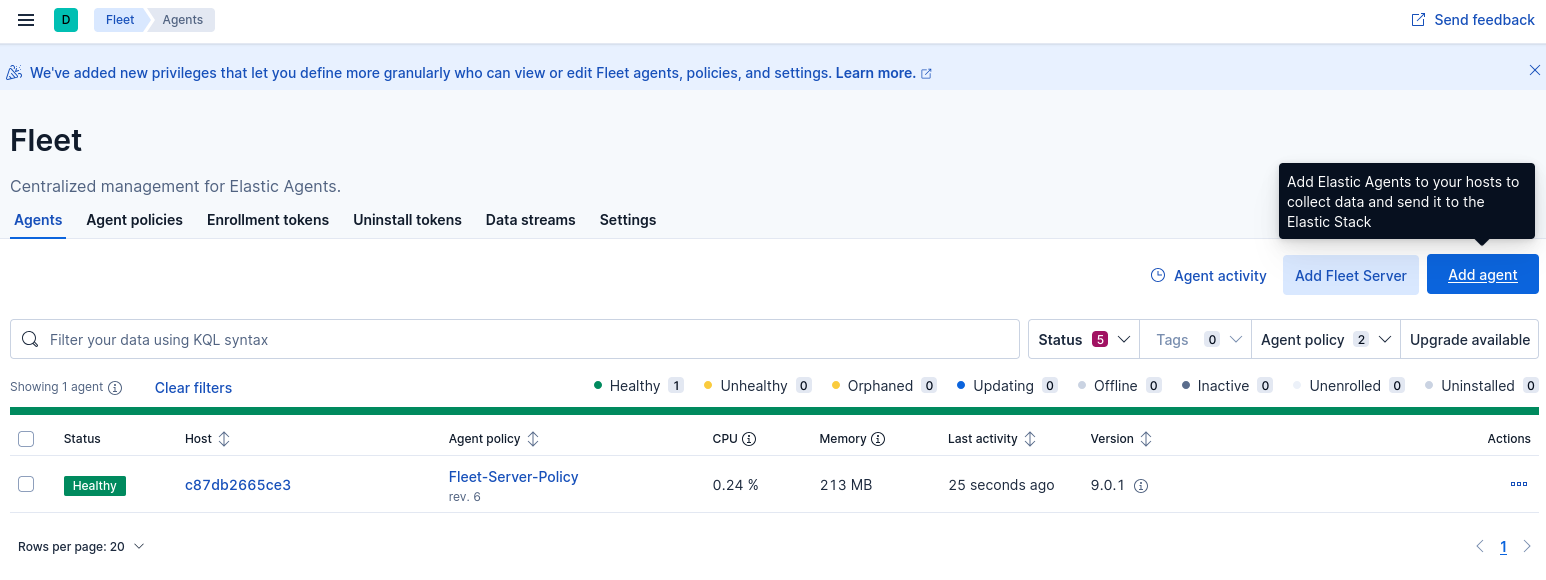
Task: Open the Agent policy filter dropdown
Action: pyautogui.click(x=1326, y=339)
